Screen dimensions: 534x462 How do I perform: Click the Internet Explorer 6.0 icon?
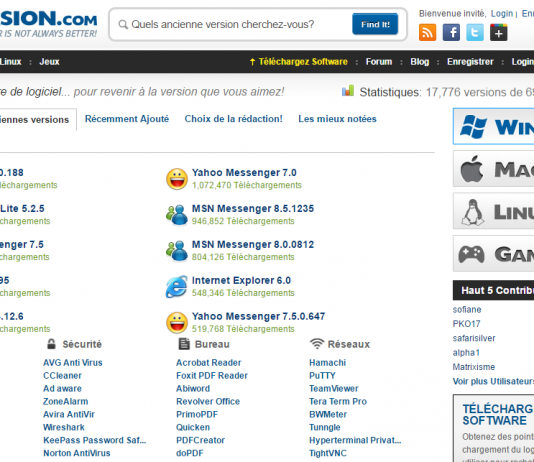click(x=177, y=287)
